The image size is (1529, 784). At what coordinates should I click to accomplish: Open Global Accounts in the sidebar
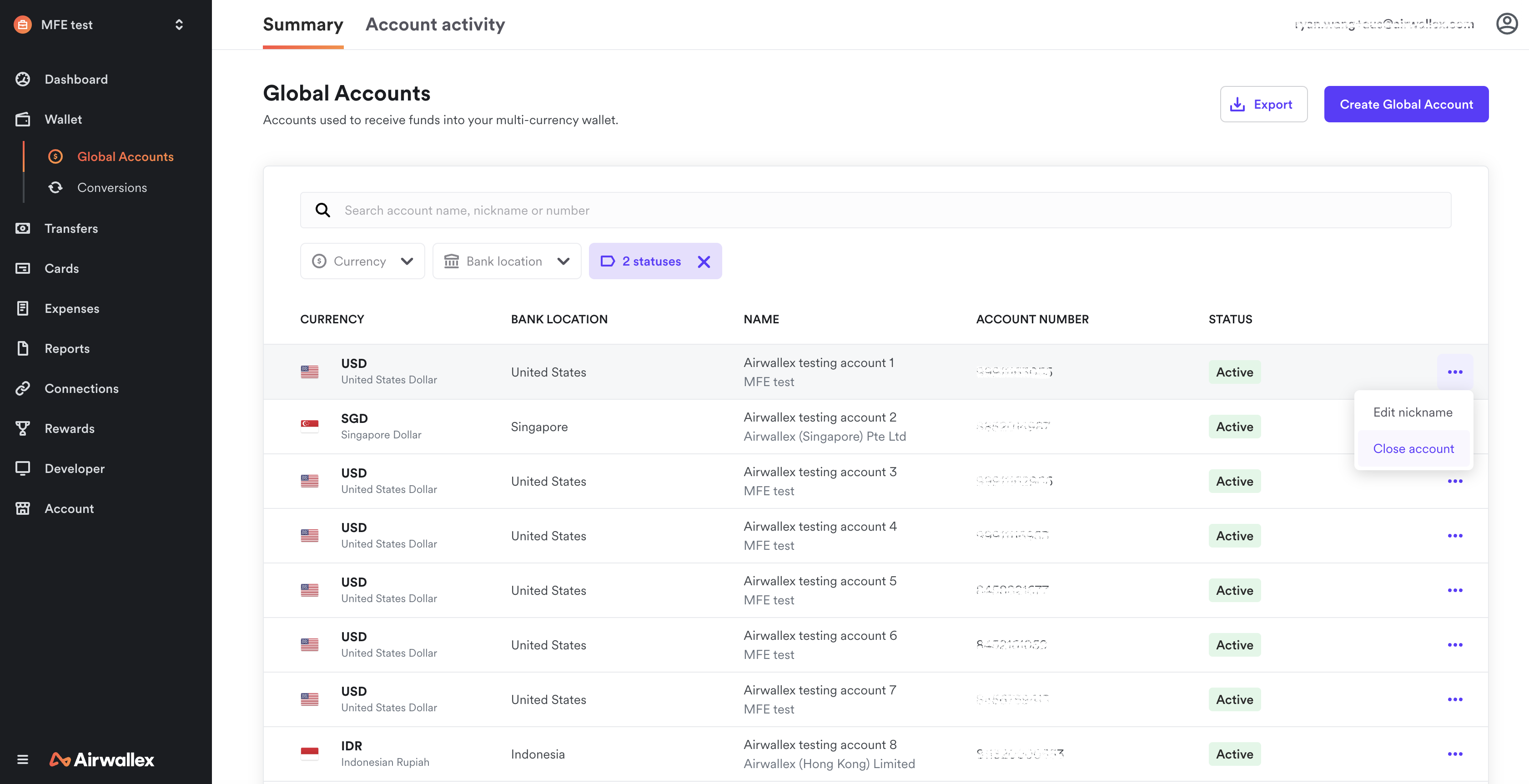coord(125,157)
